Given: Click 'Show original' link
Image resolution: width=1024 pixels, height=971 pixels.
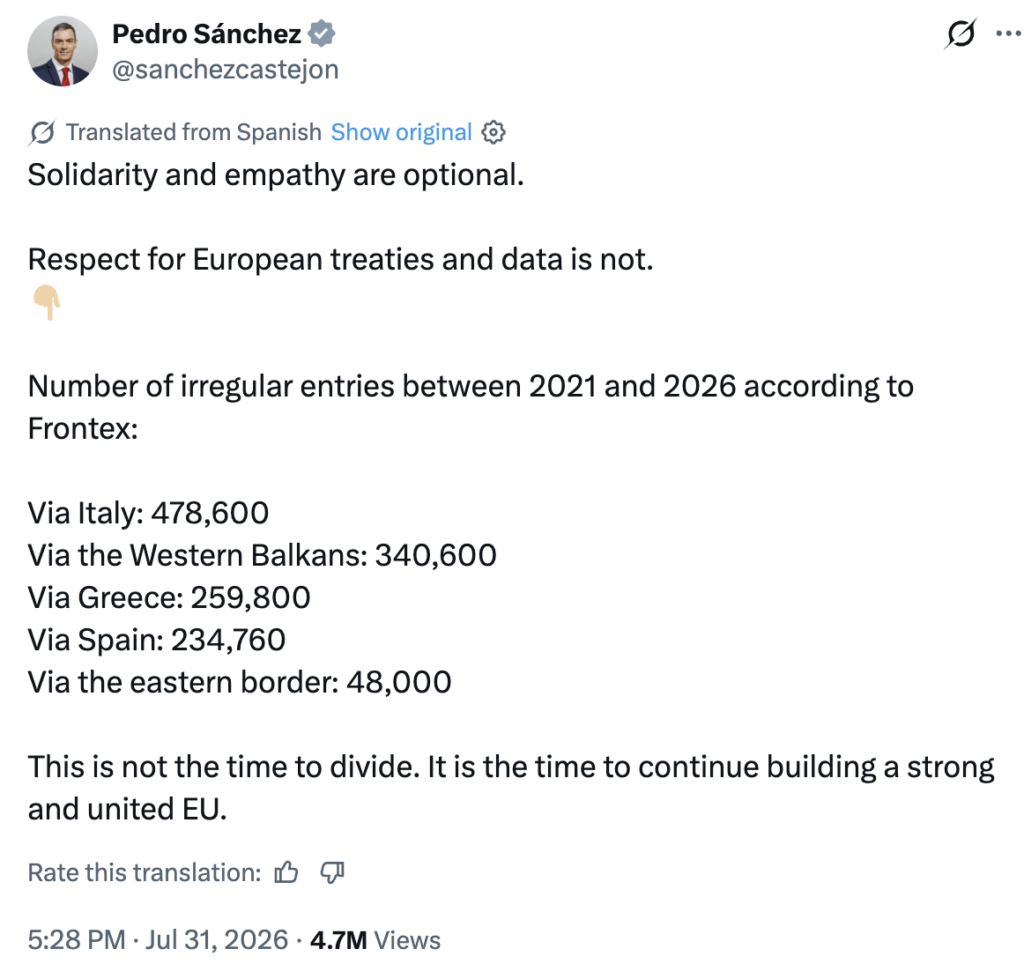Looking at the screenshot, I should [401, 133].
